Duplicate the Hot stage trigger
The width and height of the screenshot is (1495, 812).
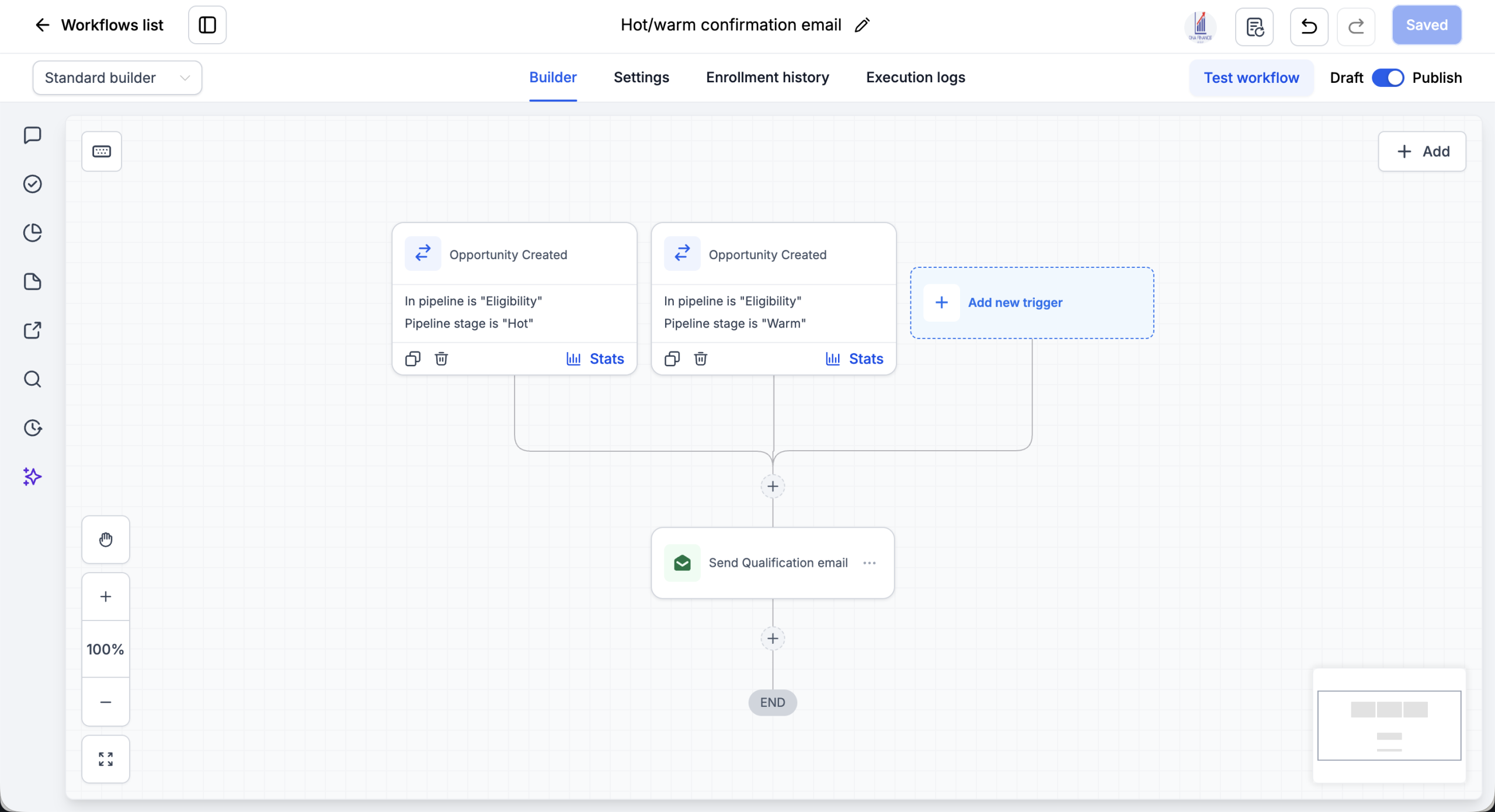pyautogui.click(x=413, y=358)
